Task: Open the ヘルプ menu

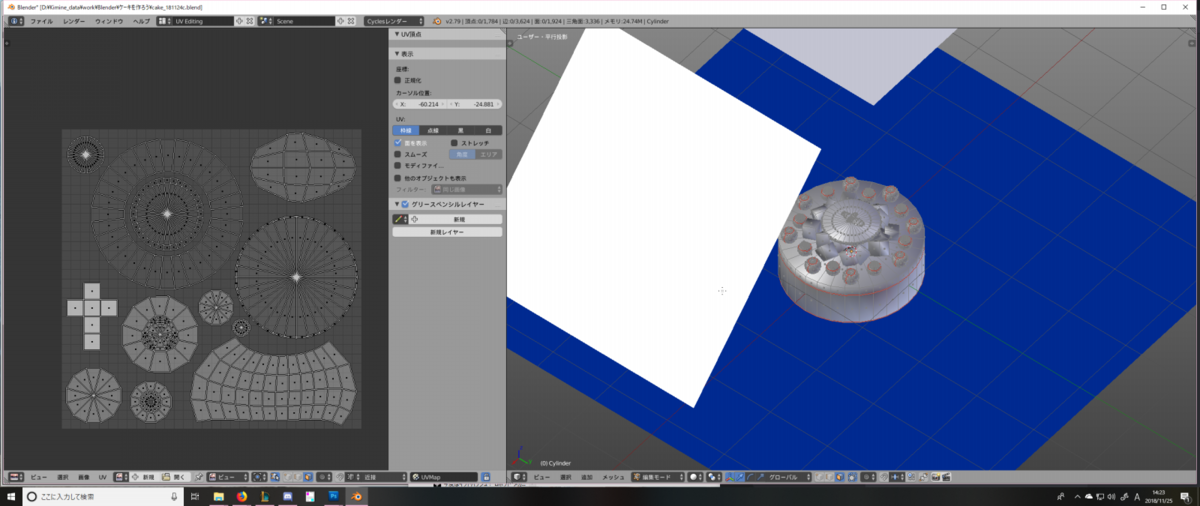Action: 143,21
